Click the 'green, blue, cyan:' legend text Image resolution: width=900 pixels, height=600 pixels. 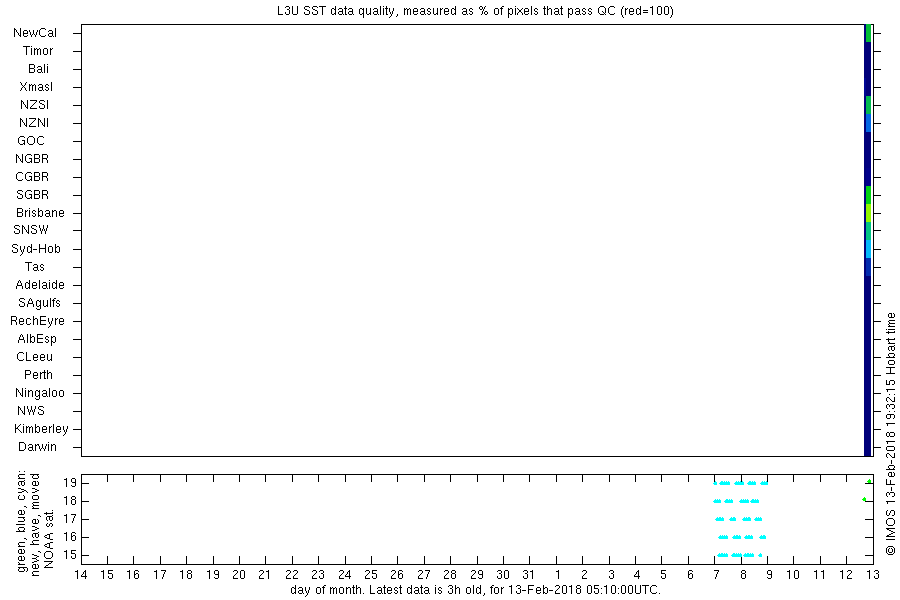click(22, 521)
